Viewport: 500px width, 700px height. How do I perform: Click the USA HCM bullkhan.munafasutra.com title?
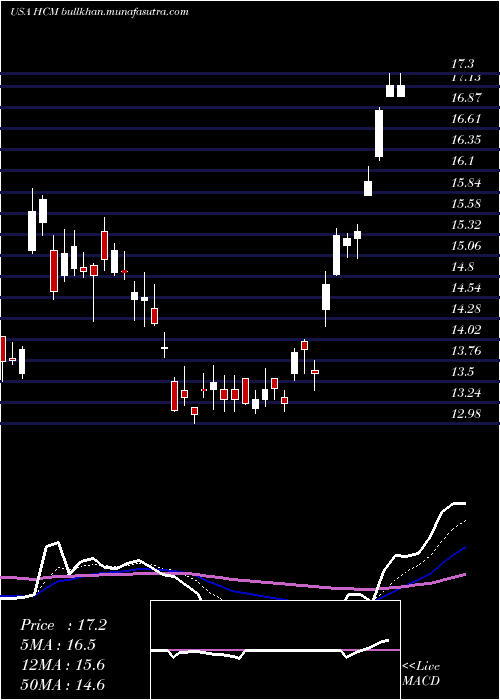pos(99,12)
